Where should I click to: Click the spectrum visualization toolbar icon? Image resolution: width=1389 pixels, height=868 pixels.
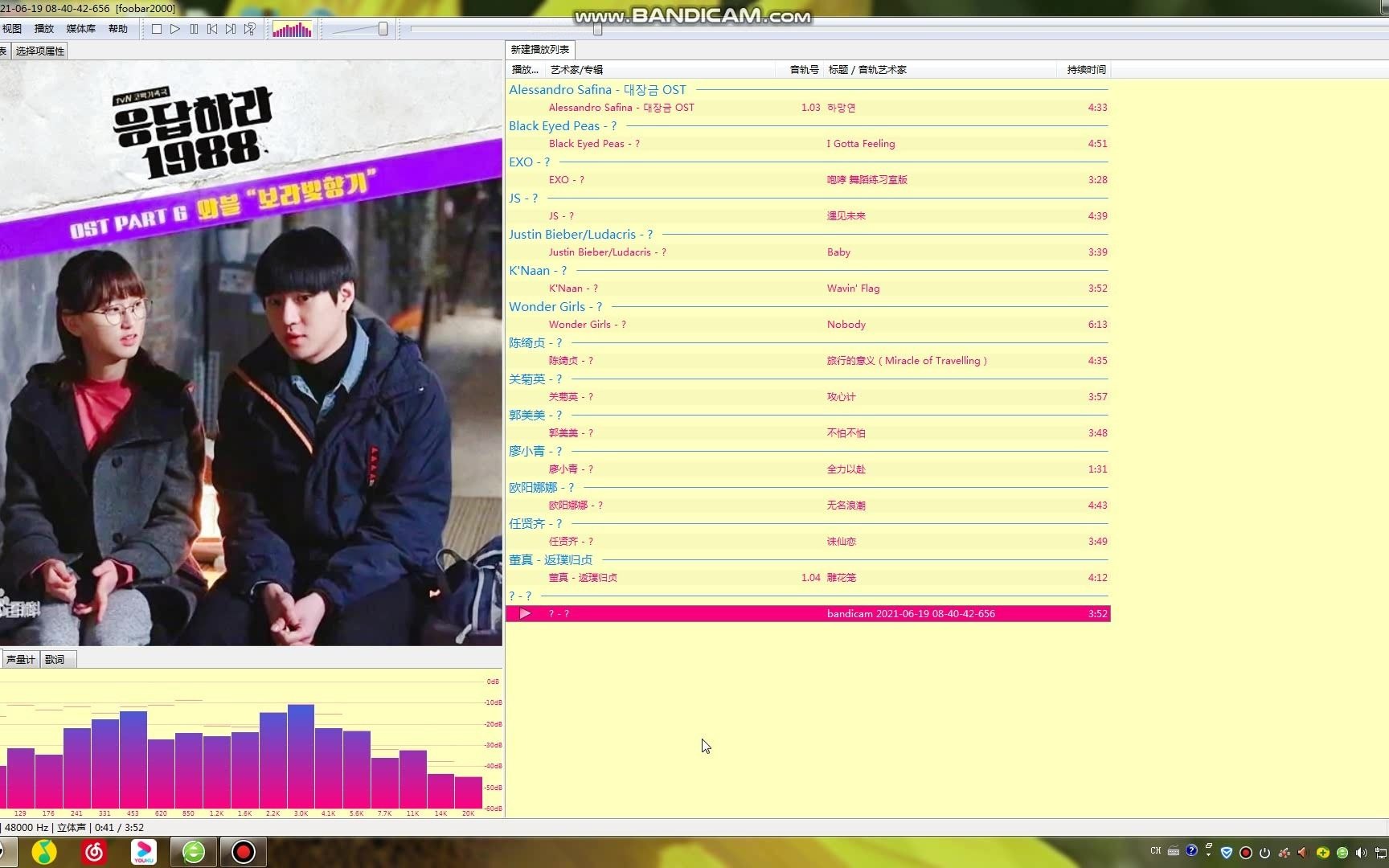click(x=292, y=30)
